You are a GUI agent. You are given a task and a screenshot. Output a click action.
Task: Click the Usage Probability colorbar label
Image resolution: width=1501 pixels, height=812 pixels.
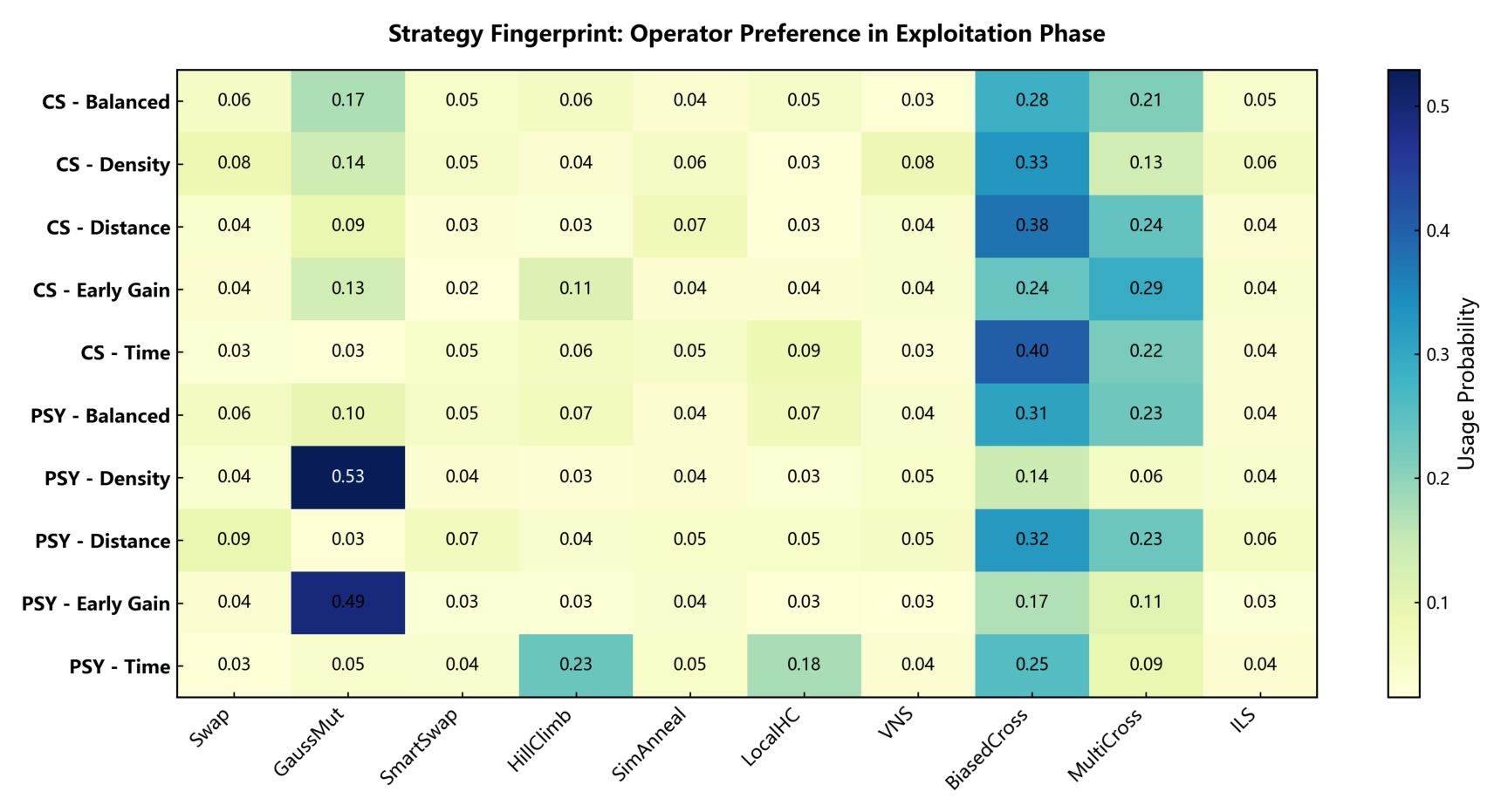tap(1467, 384)
